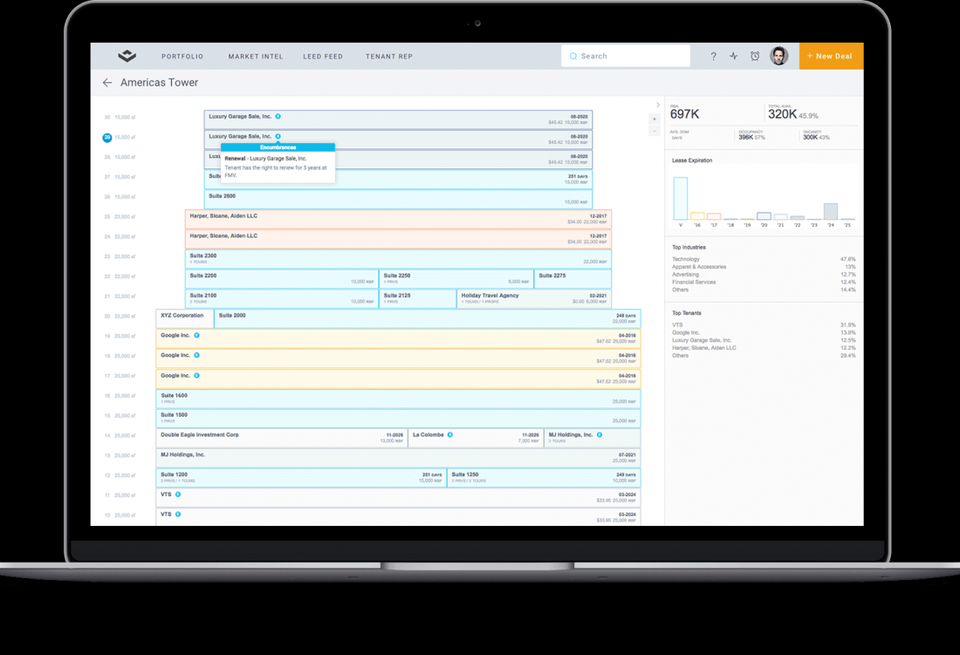
Task: Open the Suite 1500 block
Action: (398, 418)
